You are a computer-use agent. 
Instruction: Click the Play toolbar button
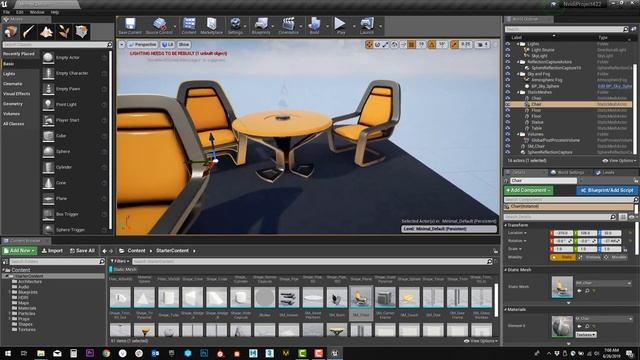[340, 26]
